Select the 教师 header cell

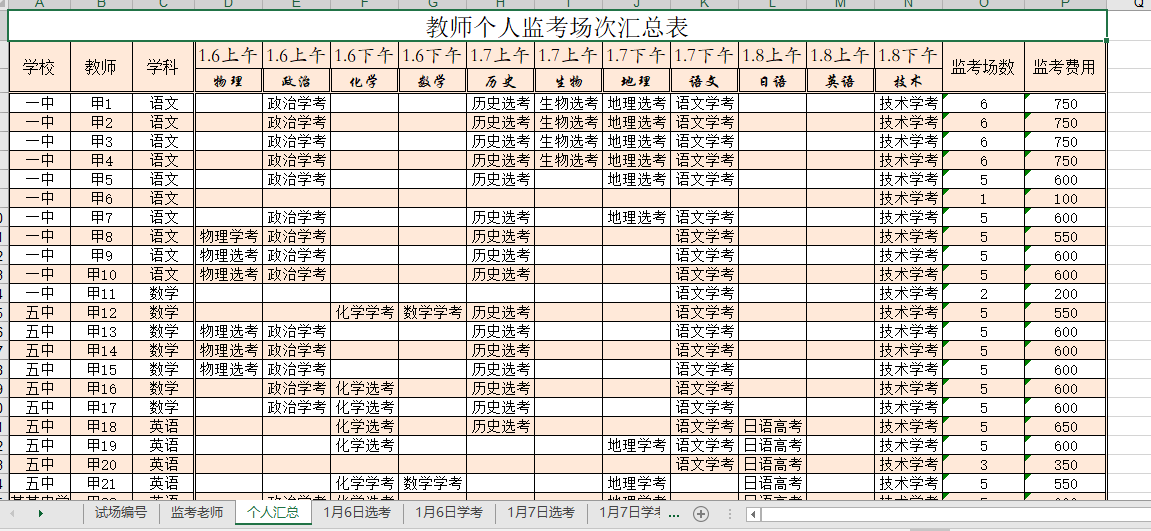(101, 68)
